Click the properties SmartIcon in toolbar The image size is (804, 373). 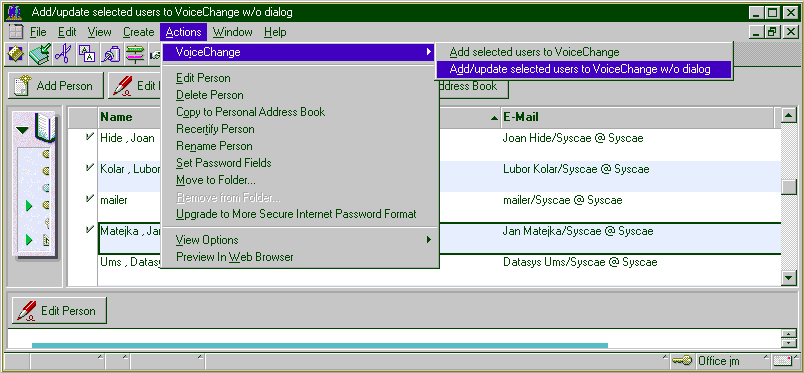(x=16, y=54)
